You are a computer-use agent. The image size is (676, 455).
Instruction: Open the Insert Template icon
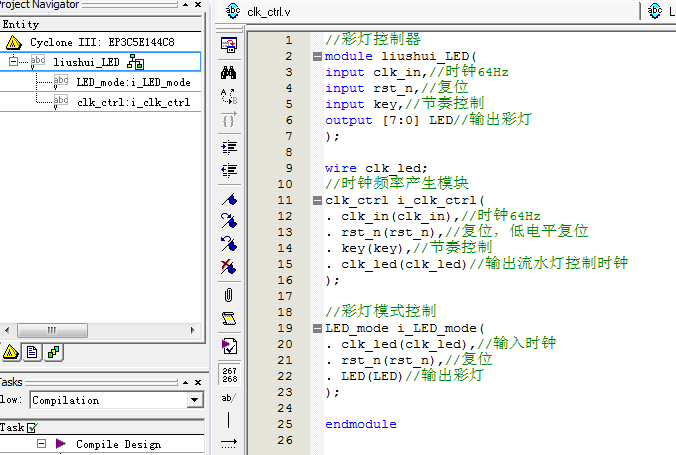click(229, 319)
